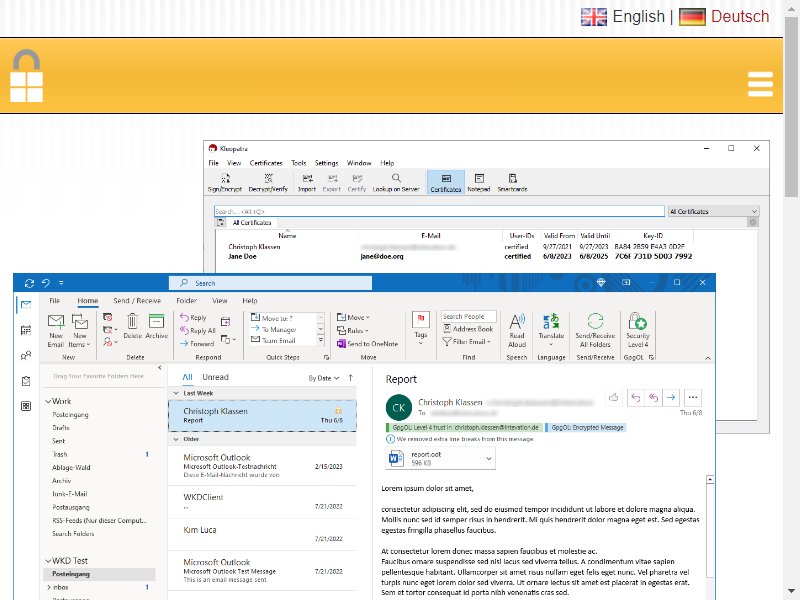Viewport: 800px width, 600px height.
Task: Select Jane Doe certificate row in Kleopatra
Action: [460, 256]
